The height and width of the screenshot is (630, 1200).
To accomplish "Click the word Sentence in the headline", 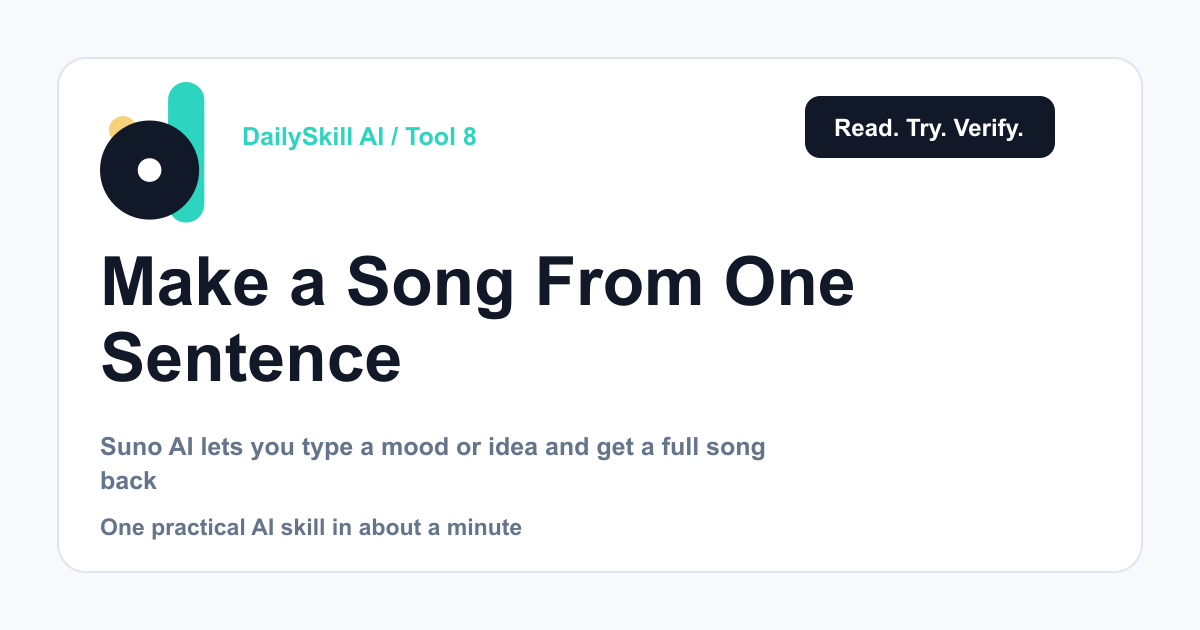I will tap(251, 357).
